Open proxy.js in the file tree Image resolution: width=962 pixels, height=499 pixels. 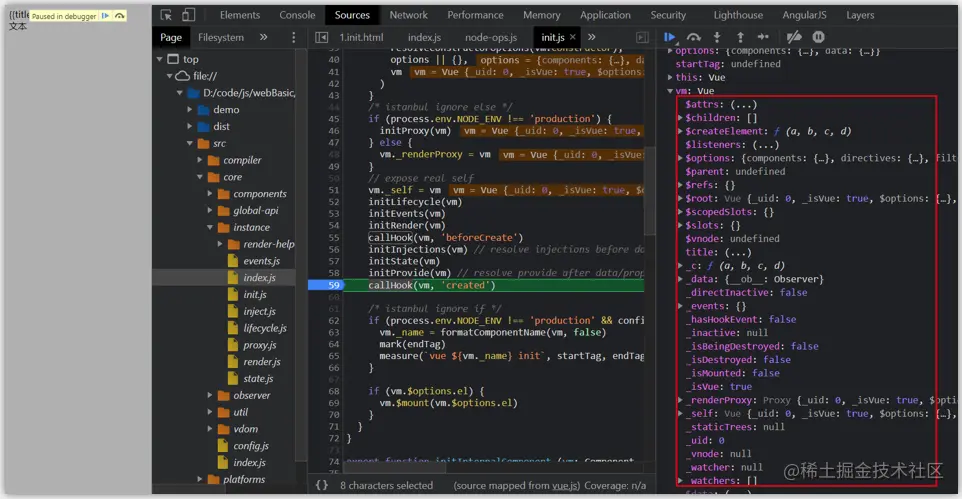[260, 345]
